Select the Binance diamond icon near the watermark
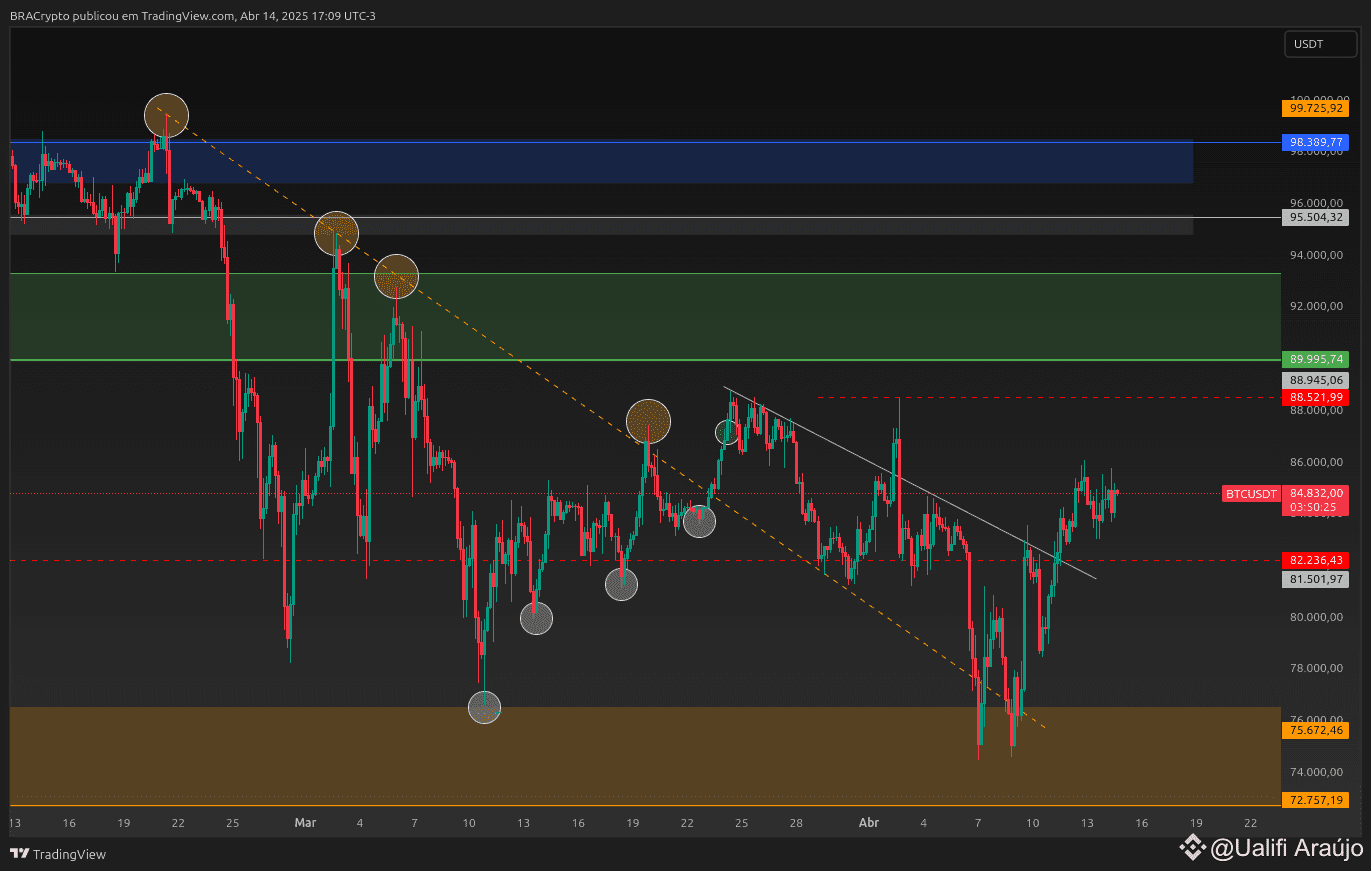Image resolution: width=1371 pixels, height=871 pixels. tap(1194, 848)
